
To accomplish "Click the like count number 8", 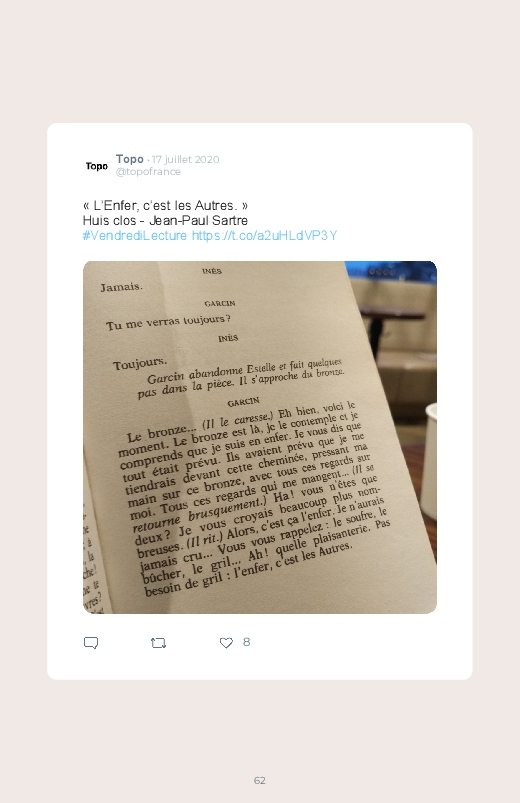I will tap(246, 642).
